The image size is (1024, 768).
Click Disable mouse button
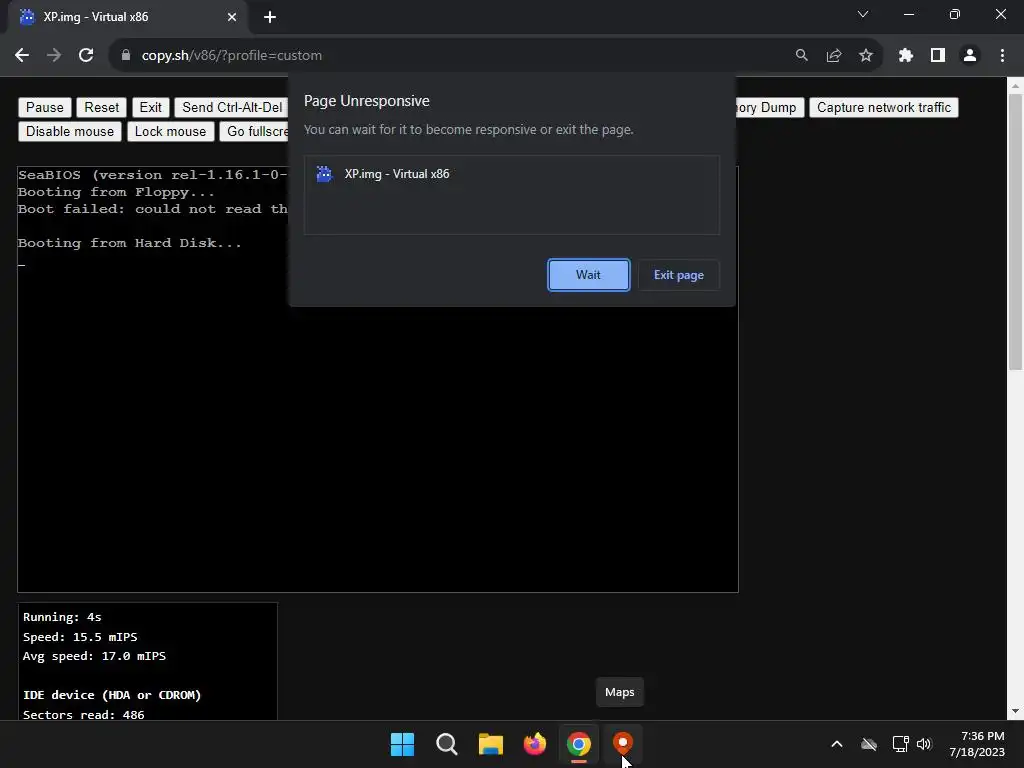coord(70,131)
